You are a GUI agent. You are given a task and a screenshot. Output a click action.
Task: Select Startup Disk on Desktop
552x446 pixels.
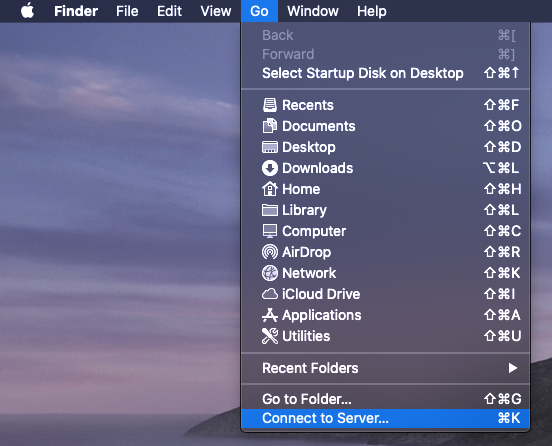pyautogui.click(x=385, y=73)
